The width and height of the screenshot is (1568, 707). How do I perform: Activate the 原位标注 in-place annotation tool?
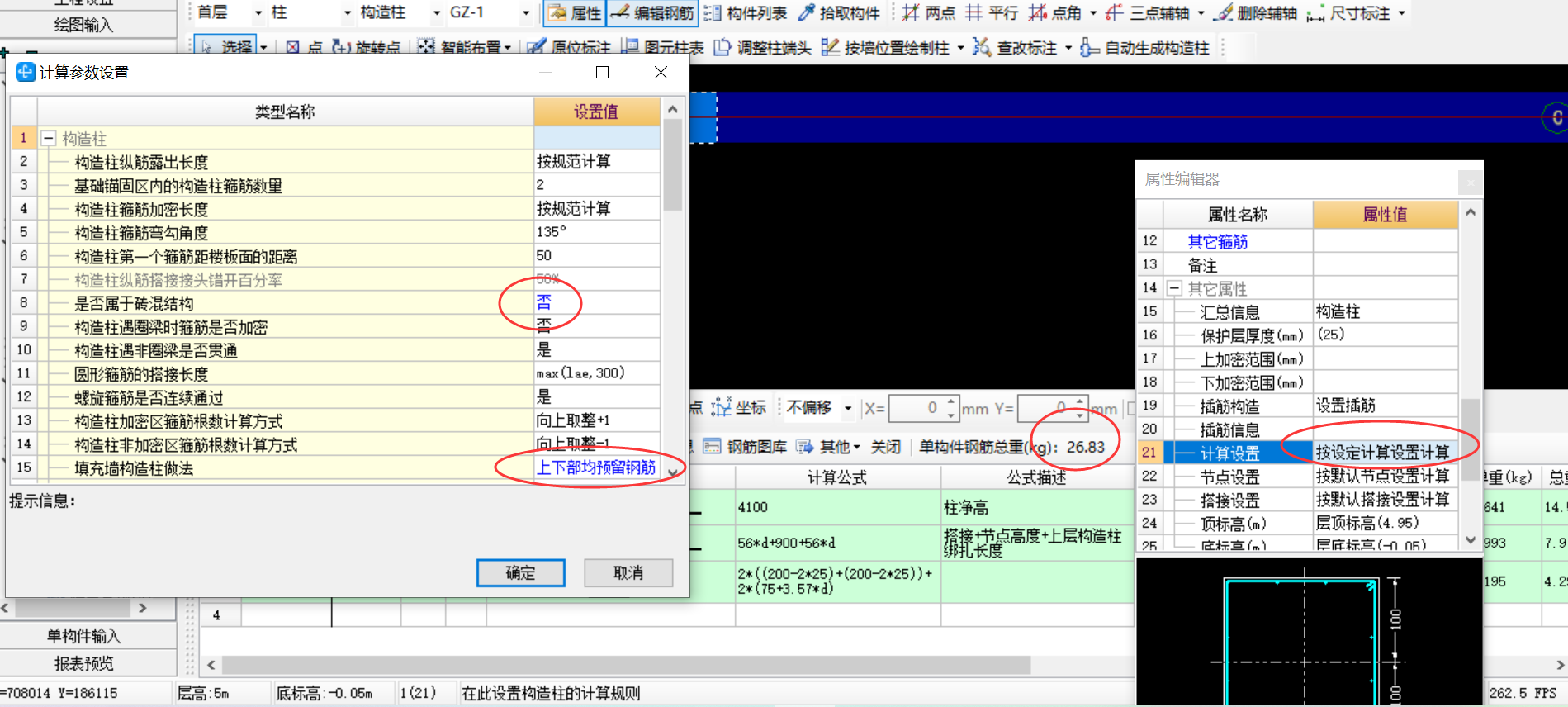point(569,47)
